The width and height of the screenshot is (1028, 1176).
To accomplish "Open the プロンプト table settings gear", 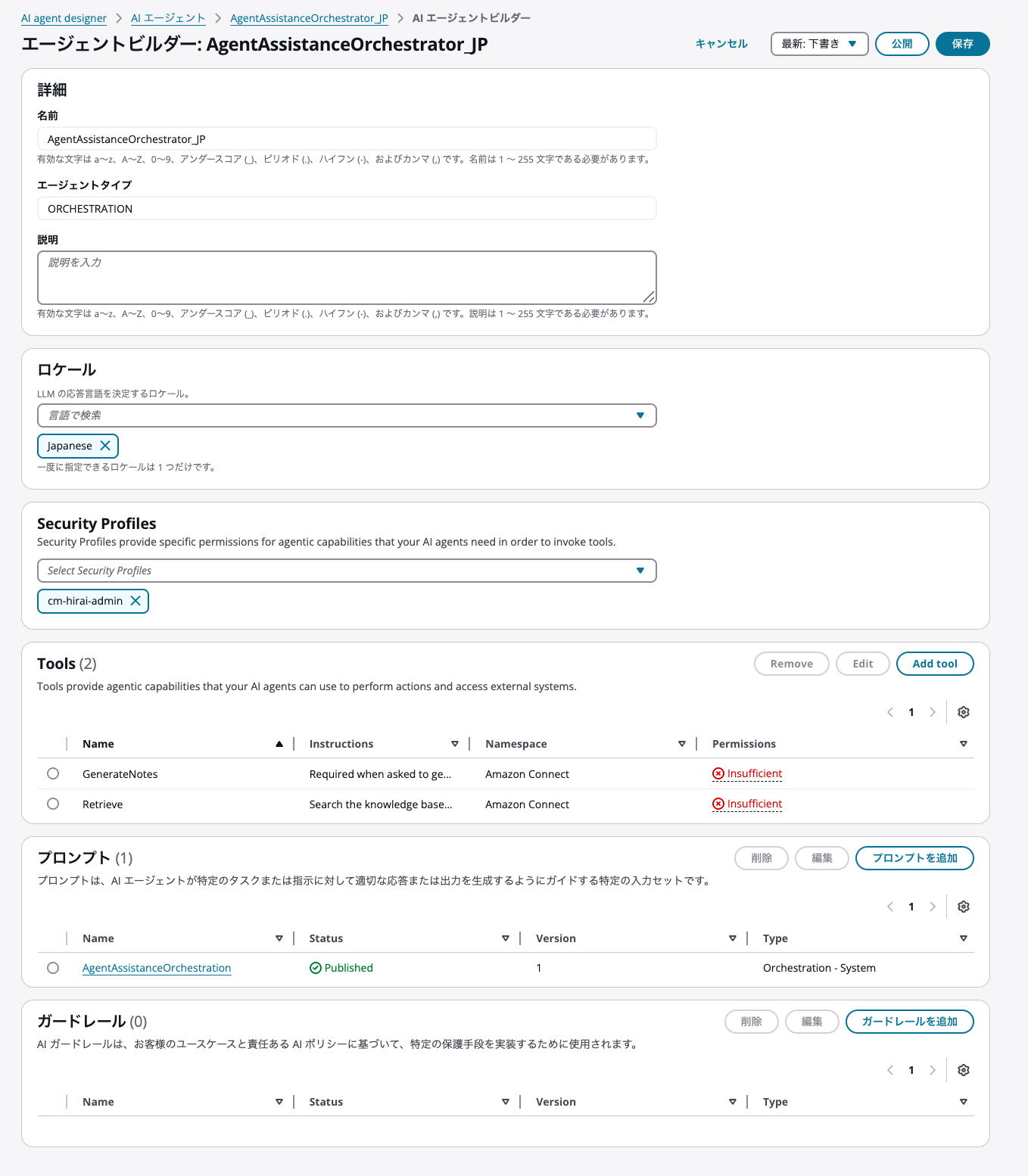I will (x=963, y=907).
